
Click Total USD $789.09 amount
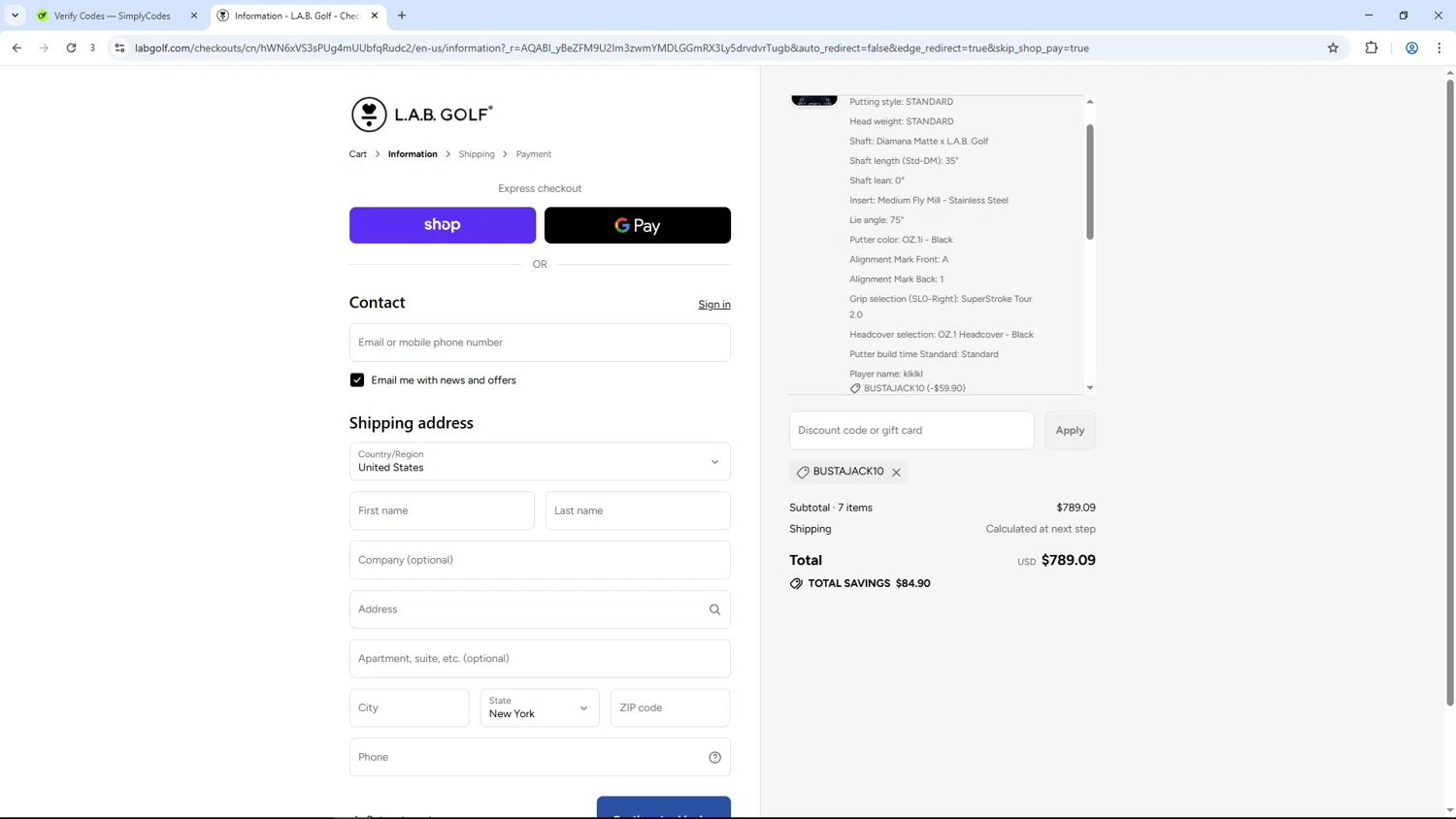click(x=1068, y=561)
